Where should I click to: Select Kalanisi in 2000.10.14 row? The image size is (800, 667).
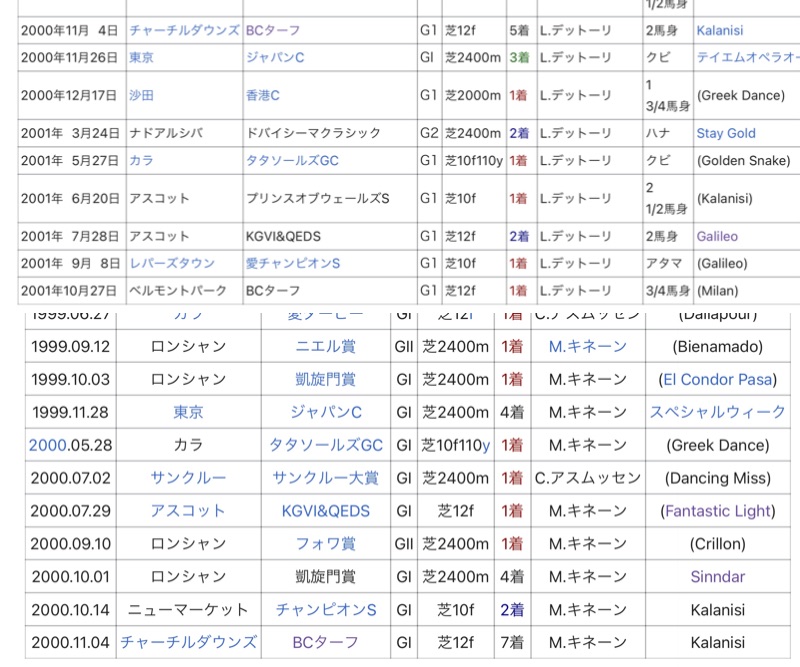tap(717, 610)
